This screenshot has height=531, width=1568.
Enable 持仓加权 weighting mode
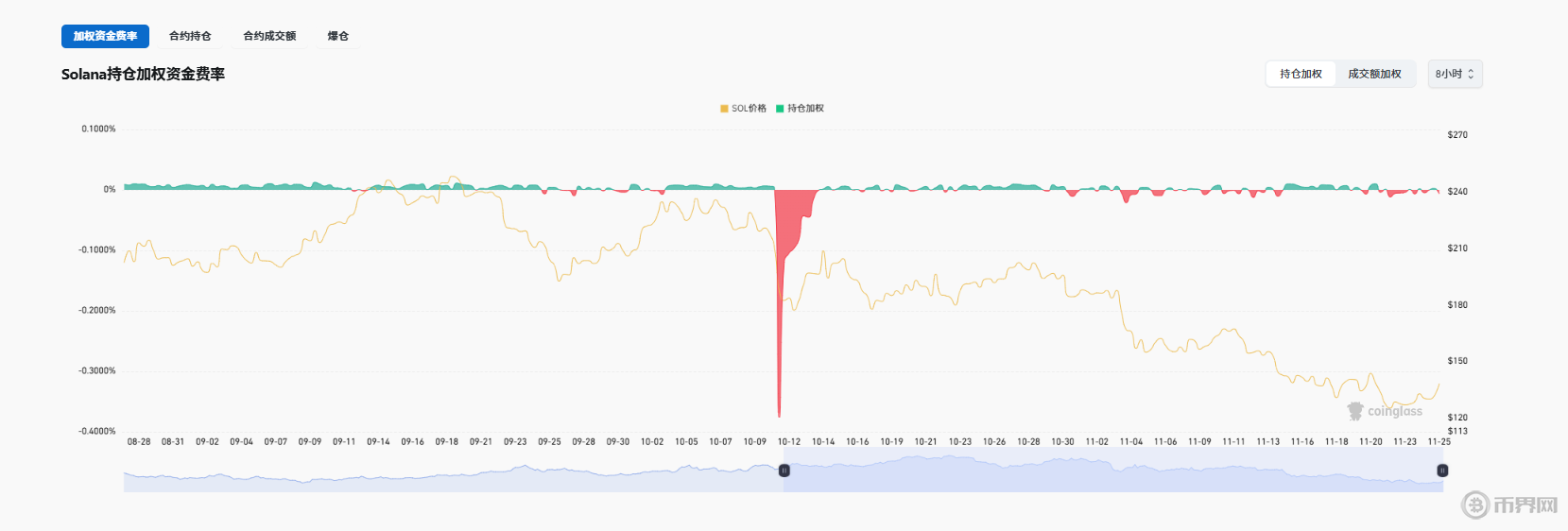click(x=1301, y=74)
